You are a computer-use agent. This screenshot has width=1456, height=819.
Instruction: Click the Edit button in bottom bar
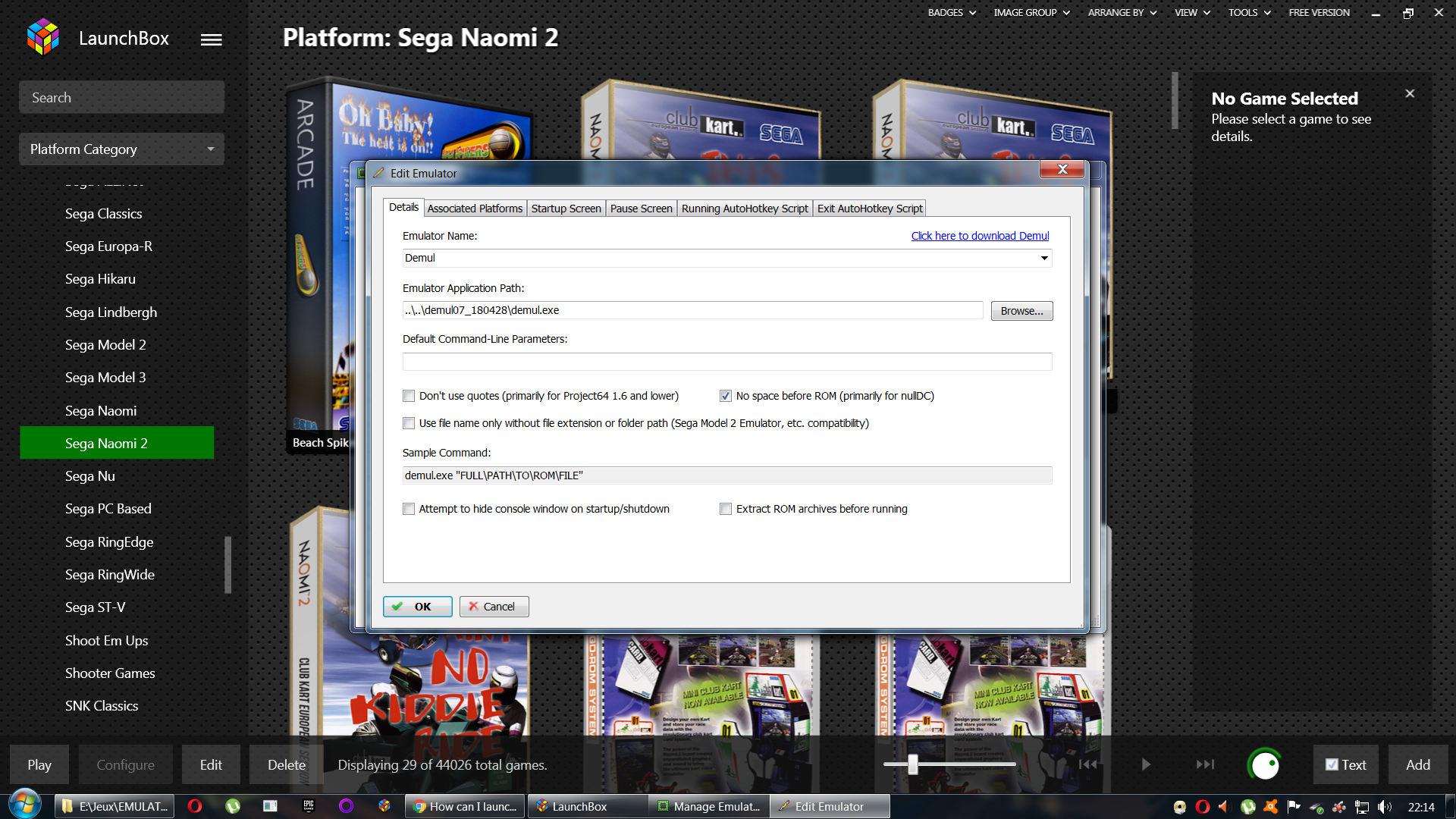(211, 764)
